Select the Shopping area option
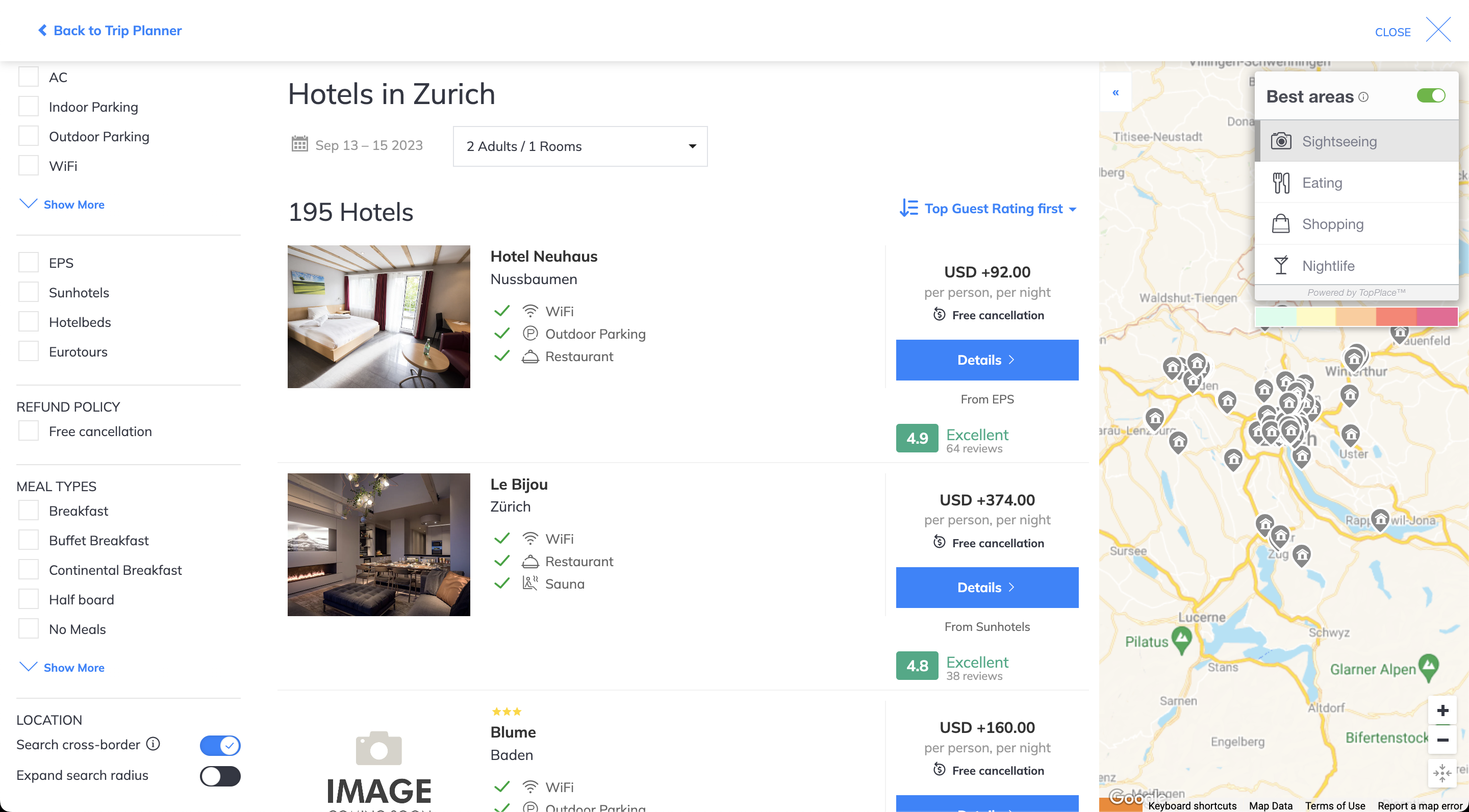Screen dimensions: 1469x812 pyautogui.click(x=1357, y=223)
